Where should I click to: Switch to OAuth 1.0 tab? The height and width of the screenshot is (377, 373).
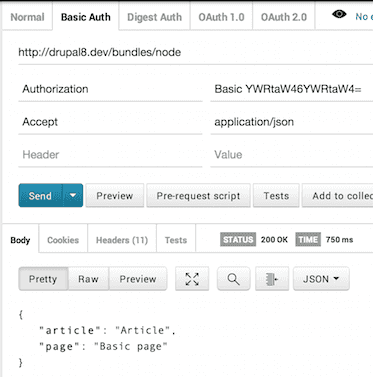click(221, 17)
